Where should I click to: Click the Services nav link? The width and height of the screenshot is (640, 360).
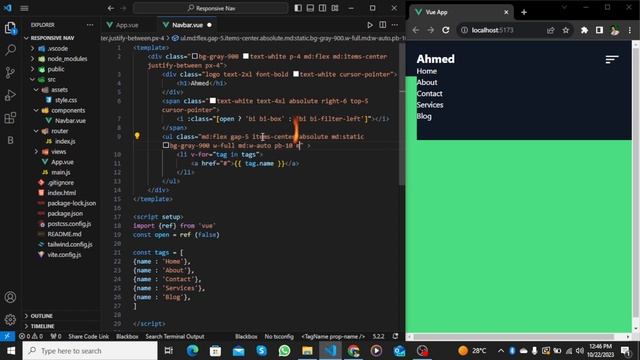[430, 105]
